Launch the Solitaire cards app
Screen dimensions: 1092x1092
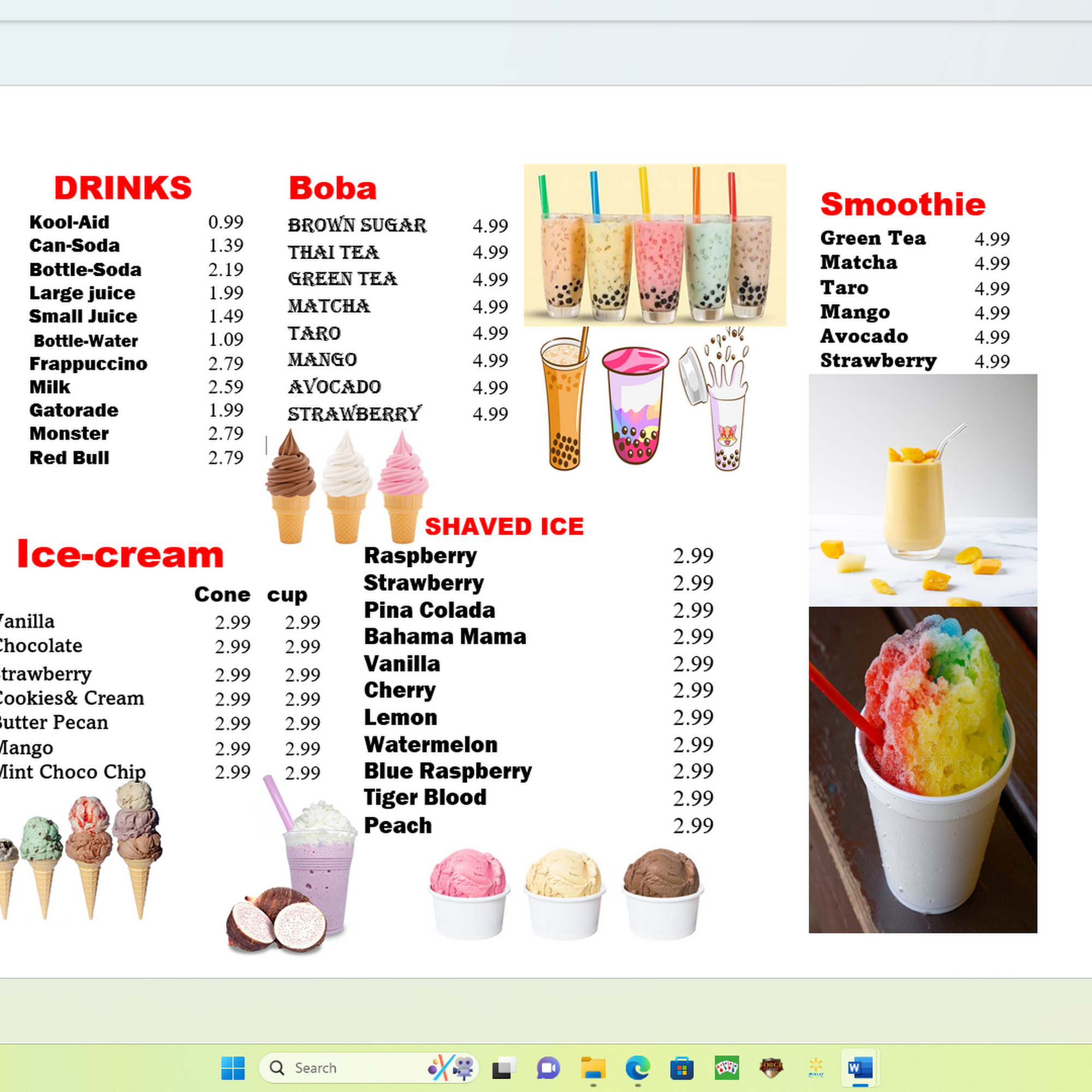pyautogui.click(x=726, y=1067)
